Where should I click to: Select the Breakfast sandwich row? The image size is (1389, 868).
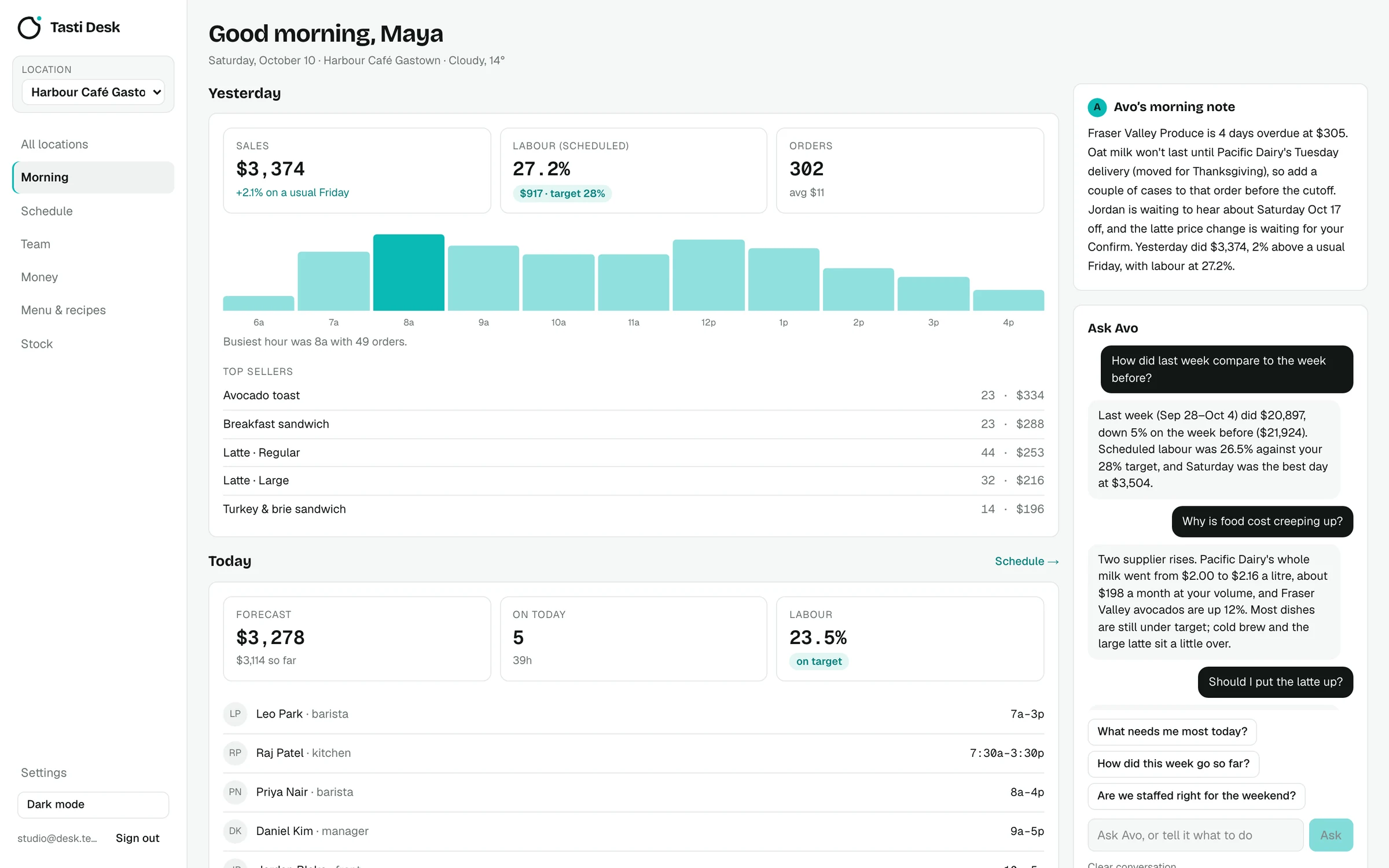(x=633, y=424)
